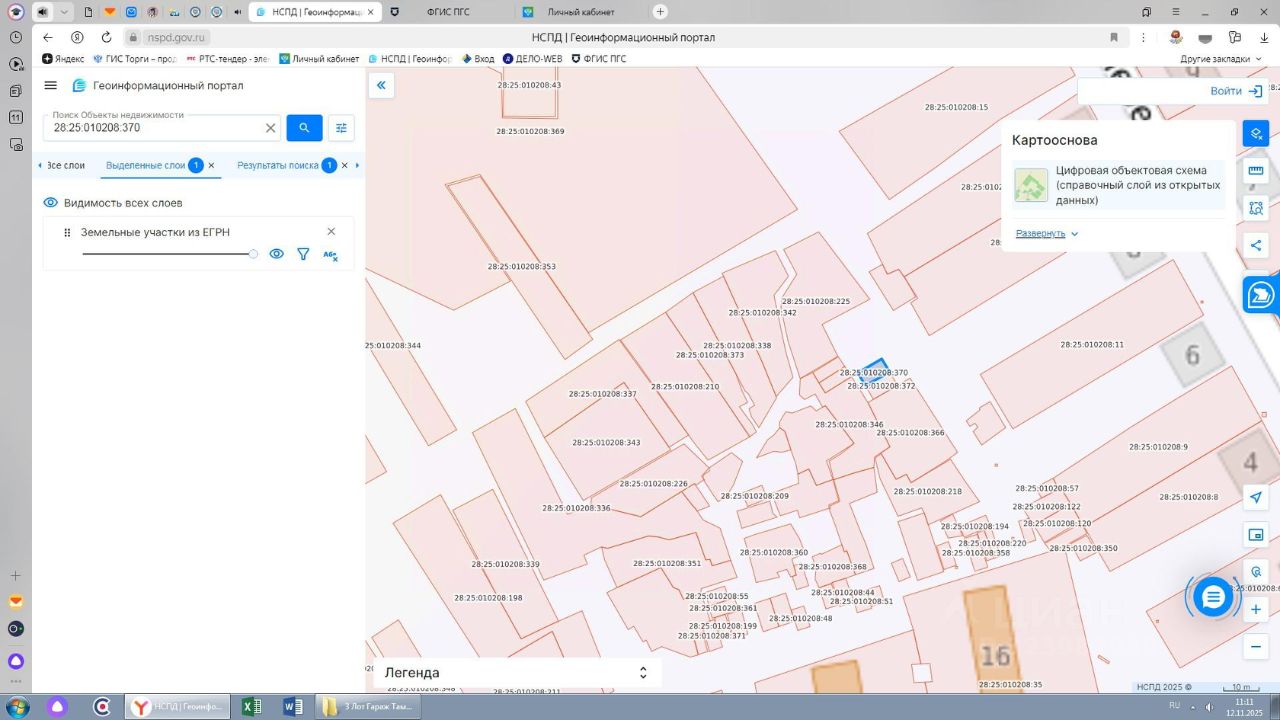This screenshot has width=1280, height=720.
Task: Open advanced search filter settings
Action: click(341, 128)
